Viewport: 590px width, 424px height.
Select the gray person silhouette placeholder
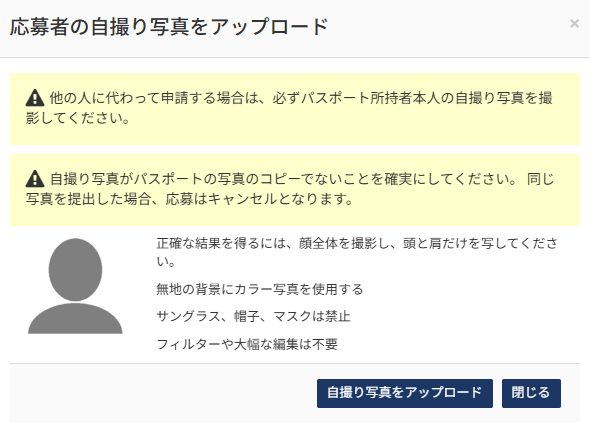75,286
